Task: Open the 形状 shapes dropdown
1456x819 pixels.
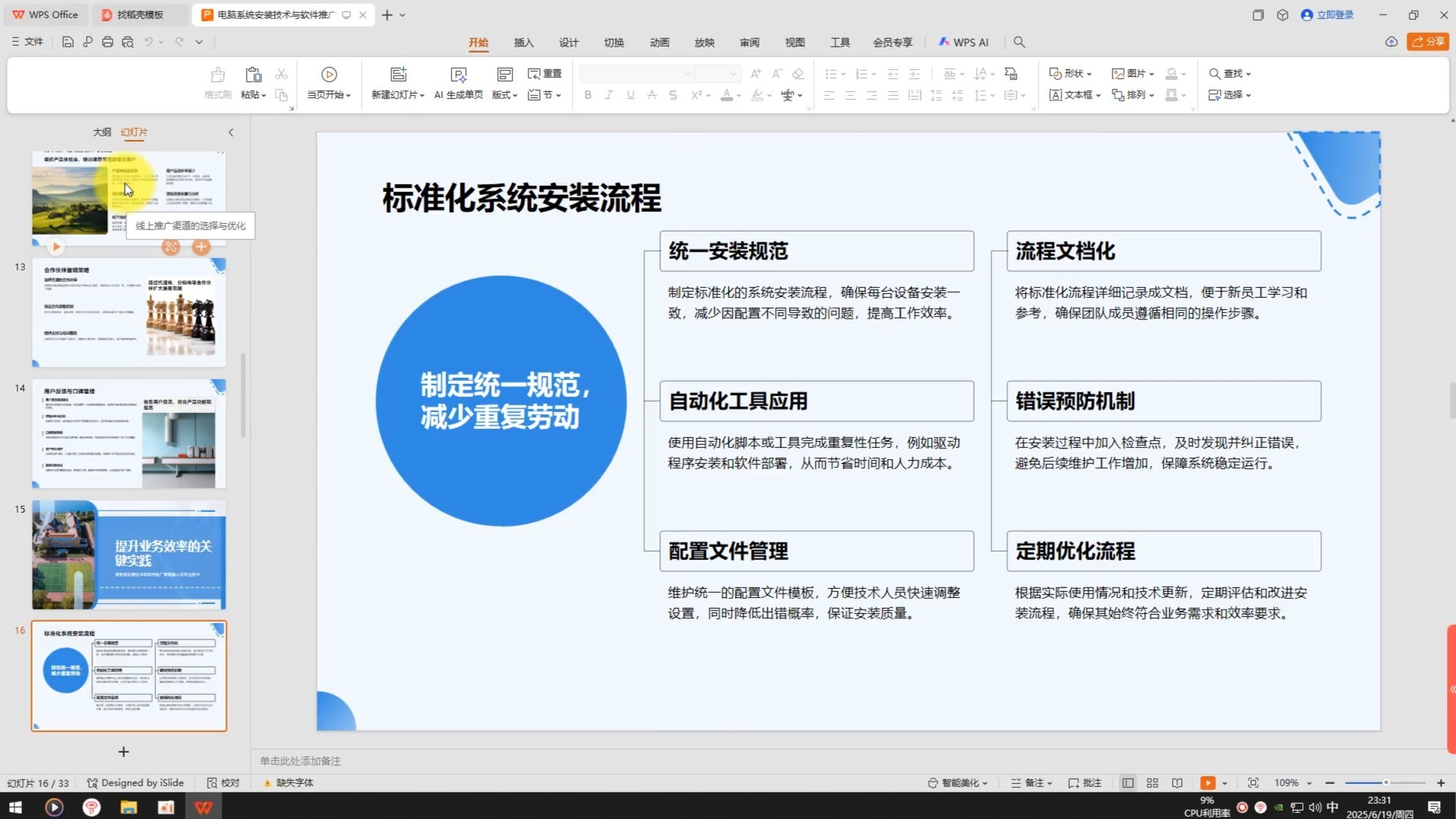Action: (1071, 74)
